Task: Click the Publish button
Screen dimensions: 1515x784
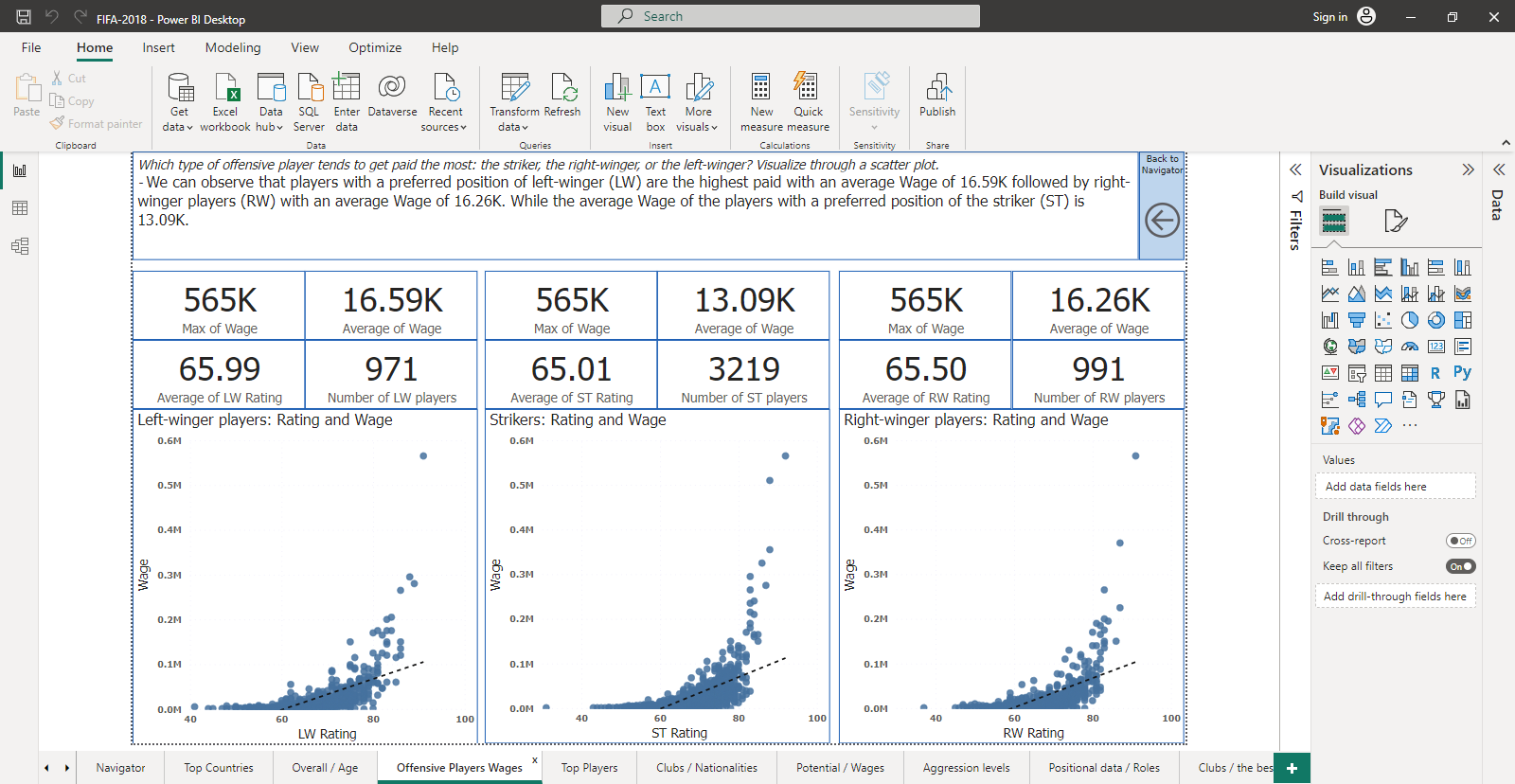Action: pyautogui.click(x=937, y=96)
